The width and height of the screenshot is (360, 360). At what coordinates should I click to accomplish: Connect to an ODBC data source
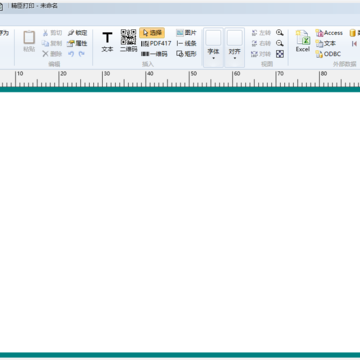click(328, 54)
